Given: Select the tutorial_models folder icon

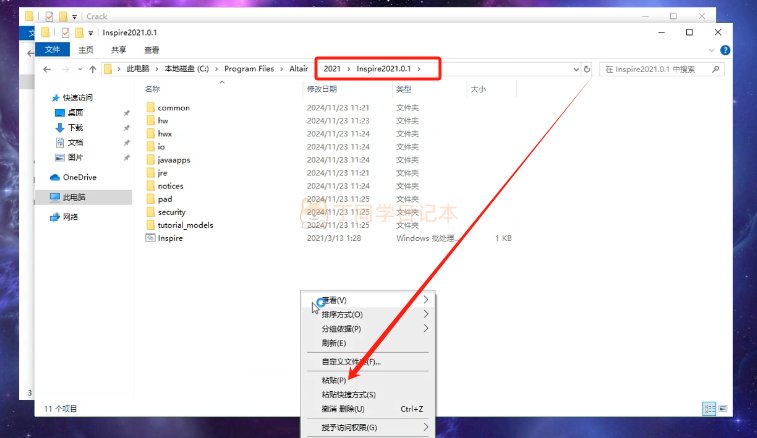Looking at the screenshot, I should [151, 225].
